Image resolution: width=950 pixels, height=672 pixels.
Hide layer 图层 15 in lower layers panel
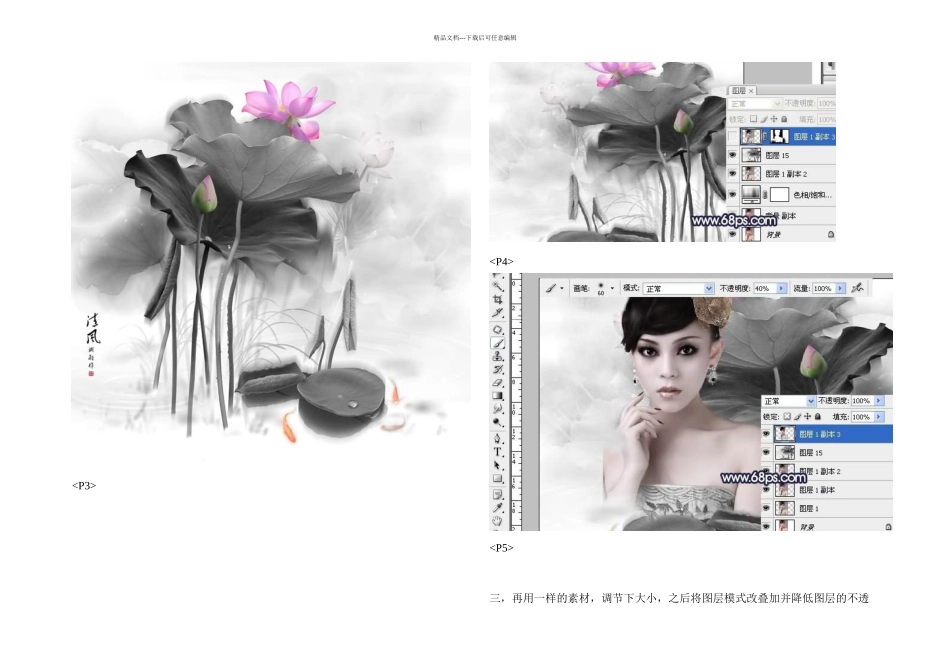(767, 453)
